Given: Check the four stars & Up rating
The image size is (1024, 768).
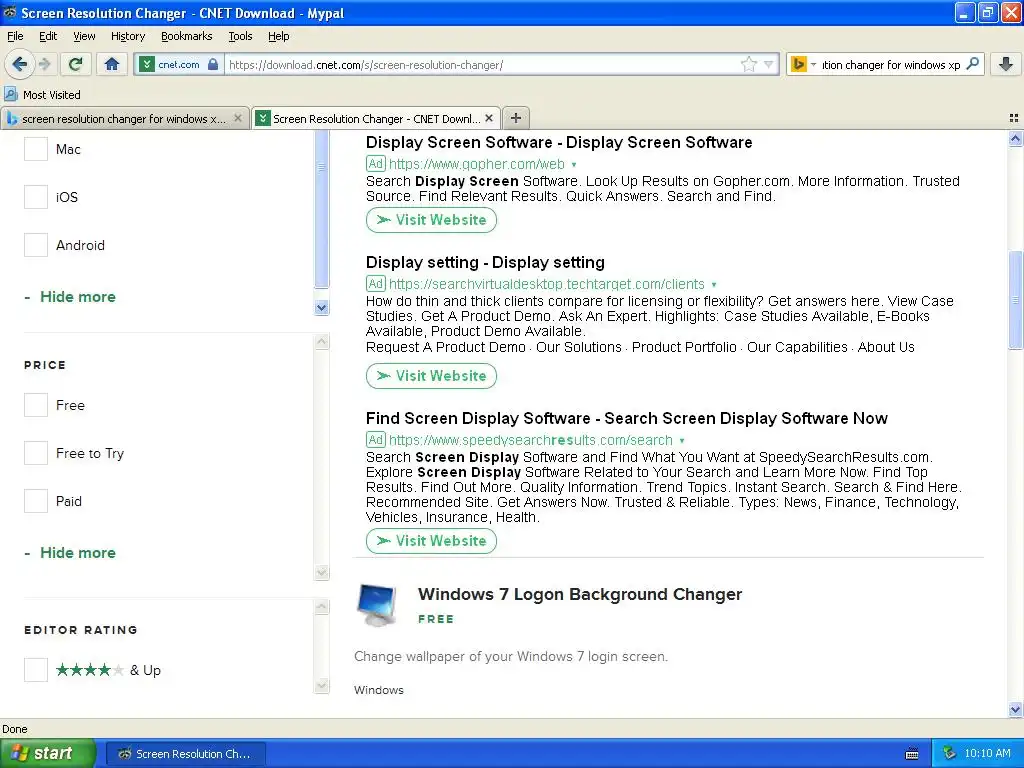Looking at the screenshot, I should pos(36,669).
